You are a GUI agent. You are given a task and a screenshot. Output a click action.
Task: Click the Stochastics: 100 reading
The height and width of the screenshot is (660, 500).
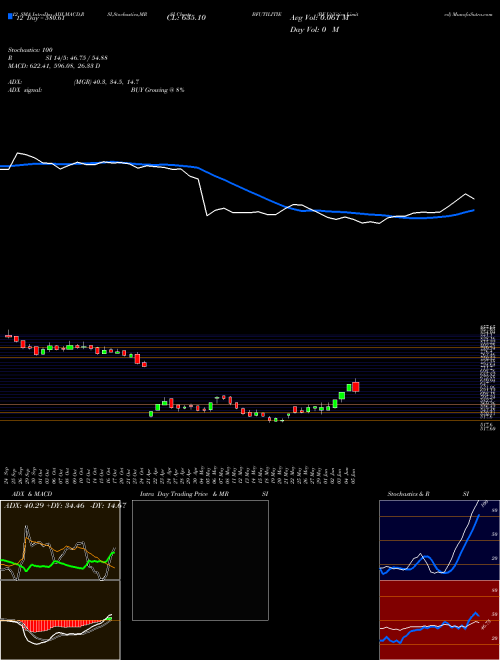point(29,50)
